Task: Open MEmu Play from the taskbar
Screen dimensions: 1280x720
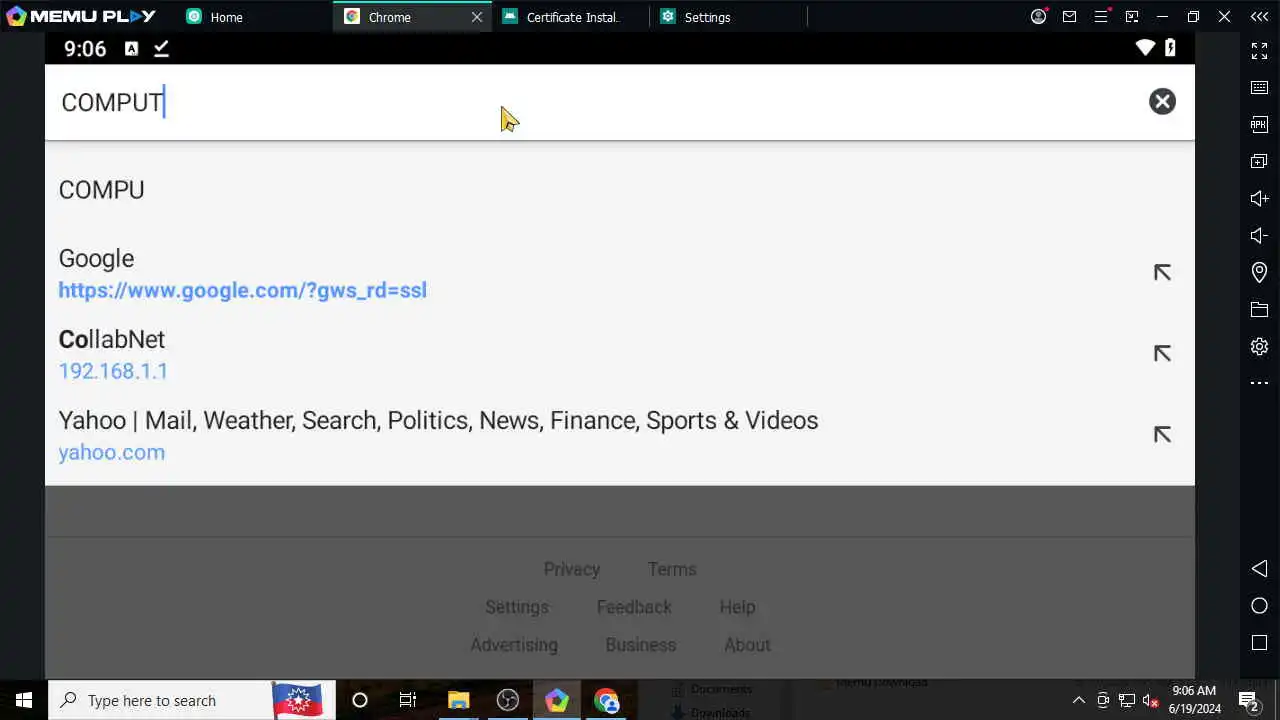Action: pos(557,700)
